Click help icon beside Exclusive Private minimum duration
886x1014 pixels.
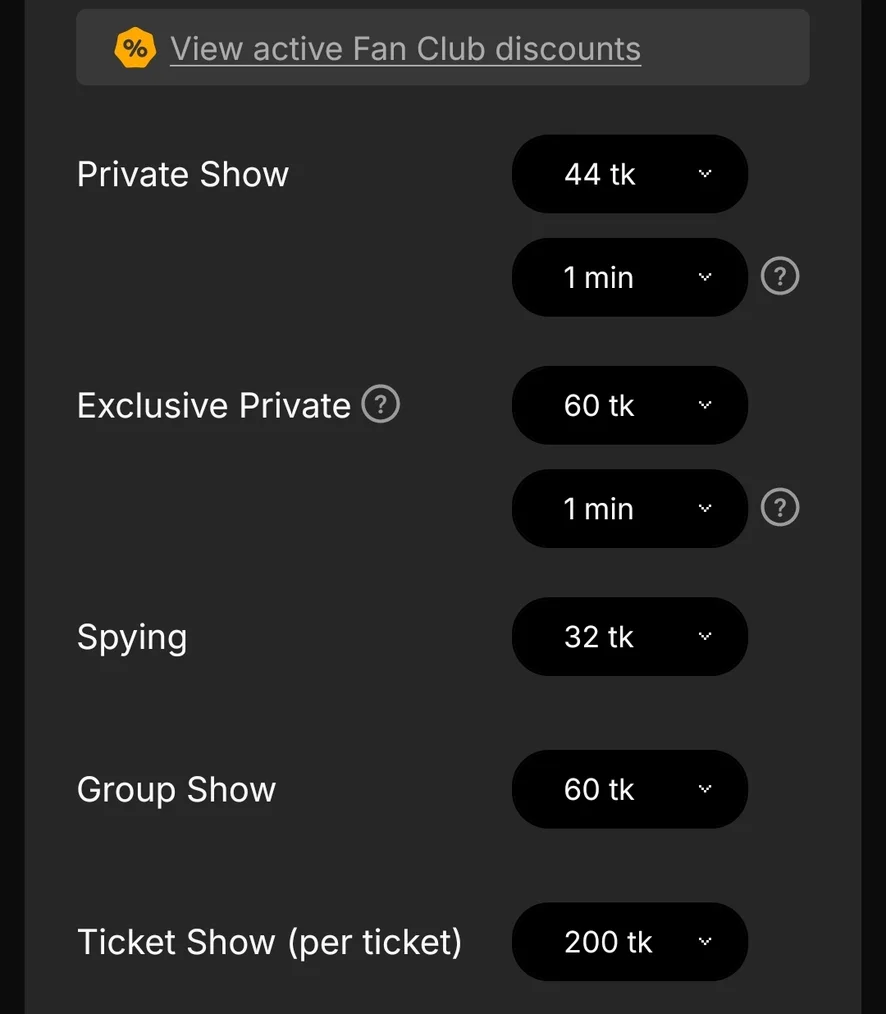[780, 508]
